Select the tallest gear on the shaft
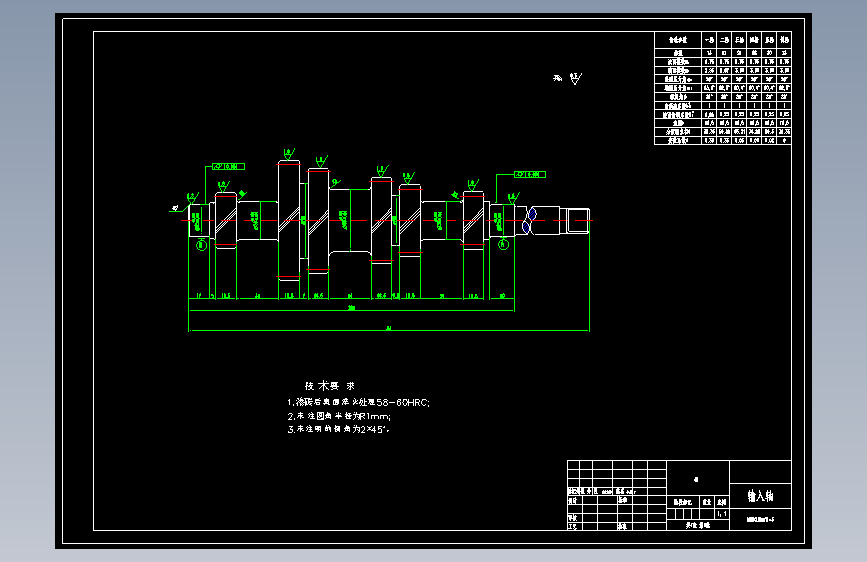 click(x=289, y=221)
